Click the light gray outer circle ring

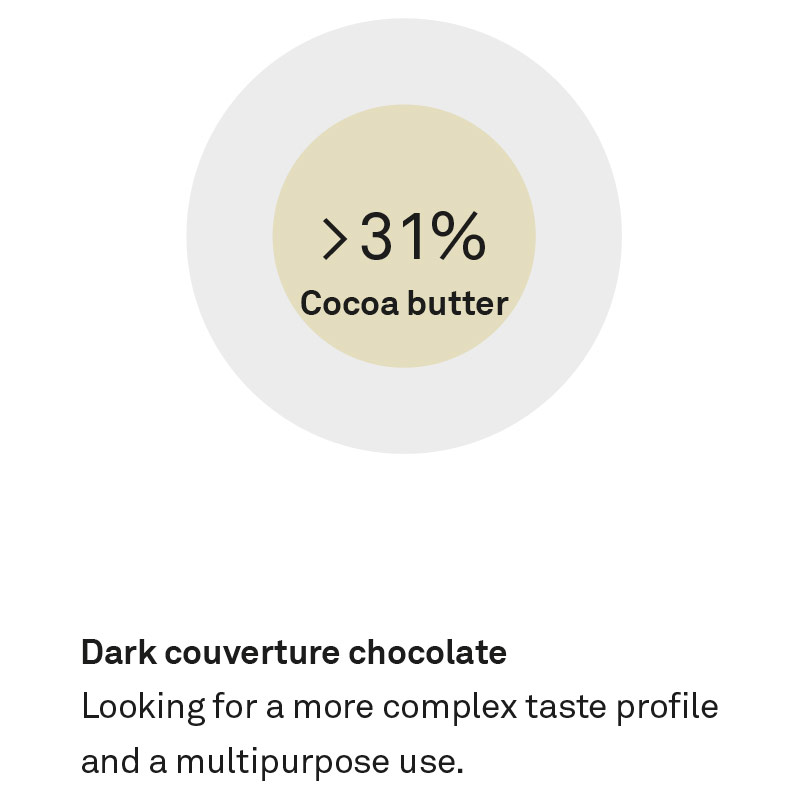point(404,61)
